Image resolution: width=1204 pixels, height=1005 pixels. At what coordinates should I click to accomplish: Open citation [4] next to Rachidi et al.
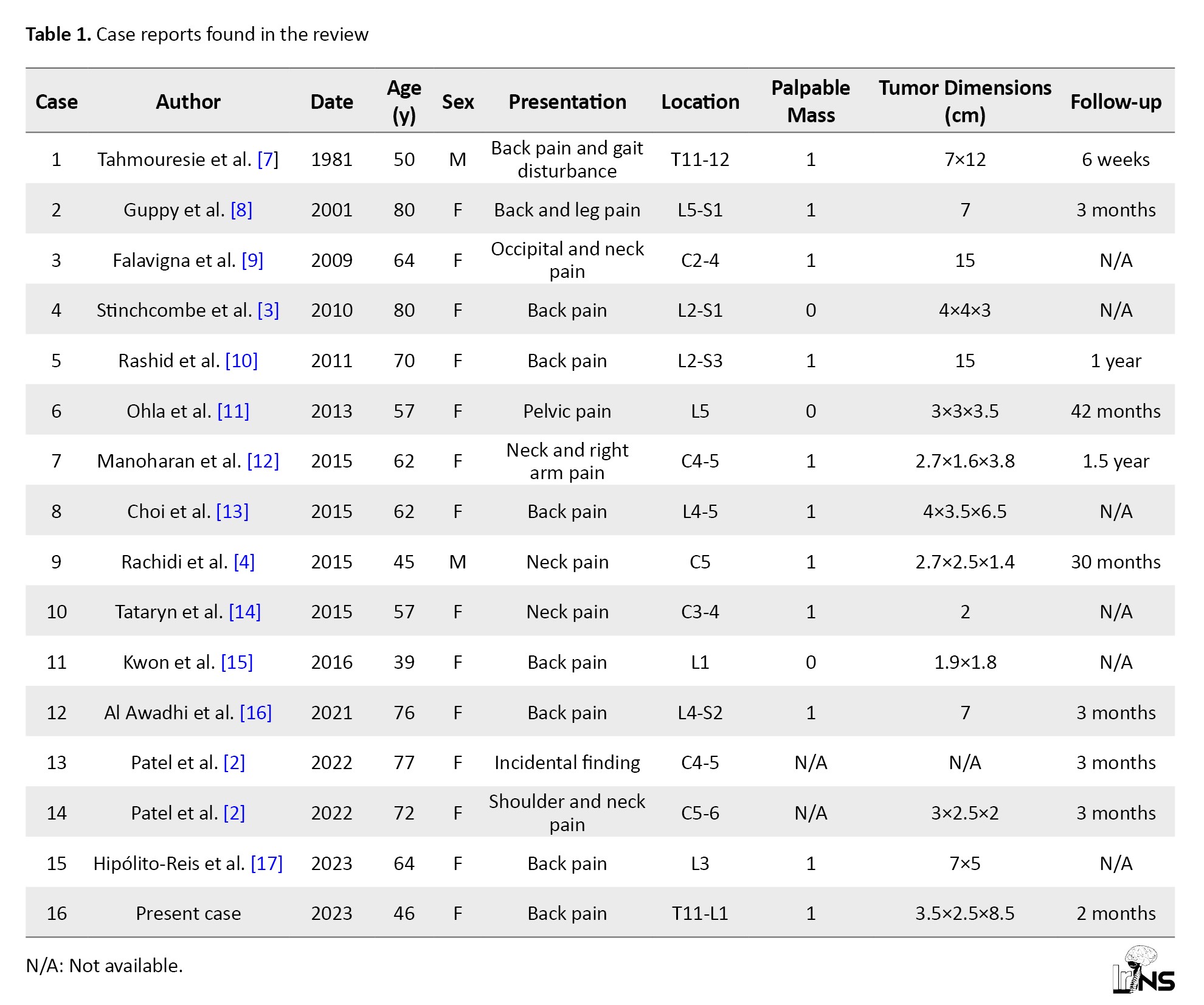[244, 562]
